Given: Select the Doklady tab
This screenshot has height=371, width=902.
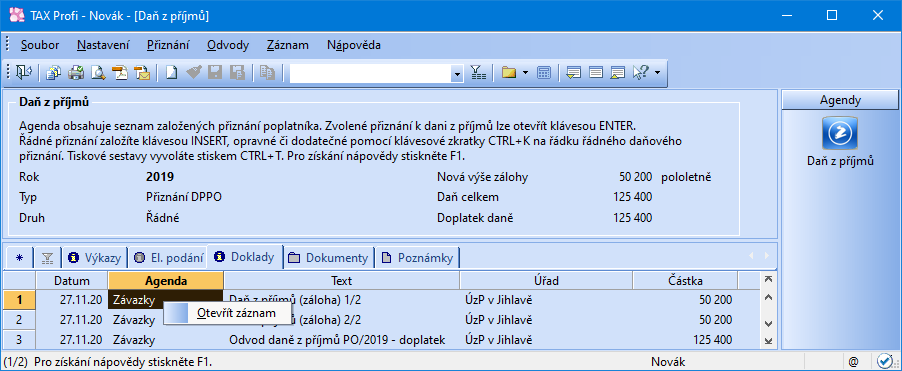Looking at the screenshot, I should [x=245, y=257].
